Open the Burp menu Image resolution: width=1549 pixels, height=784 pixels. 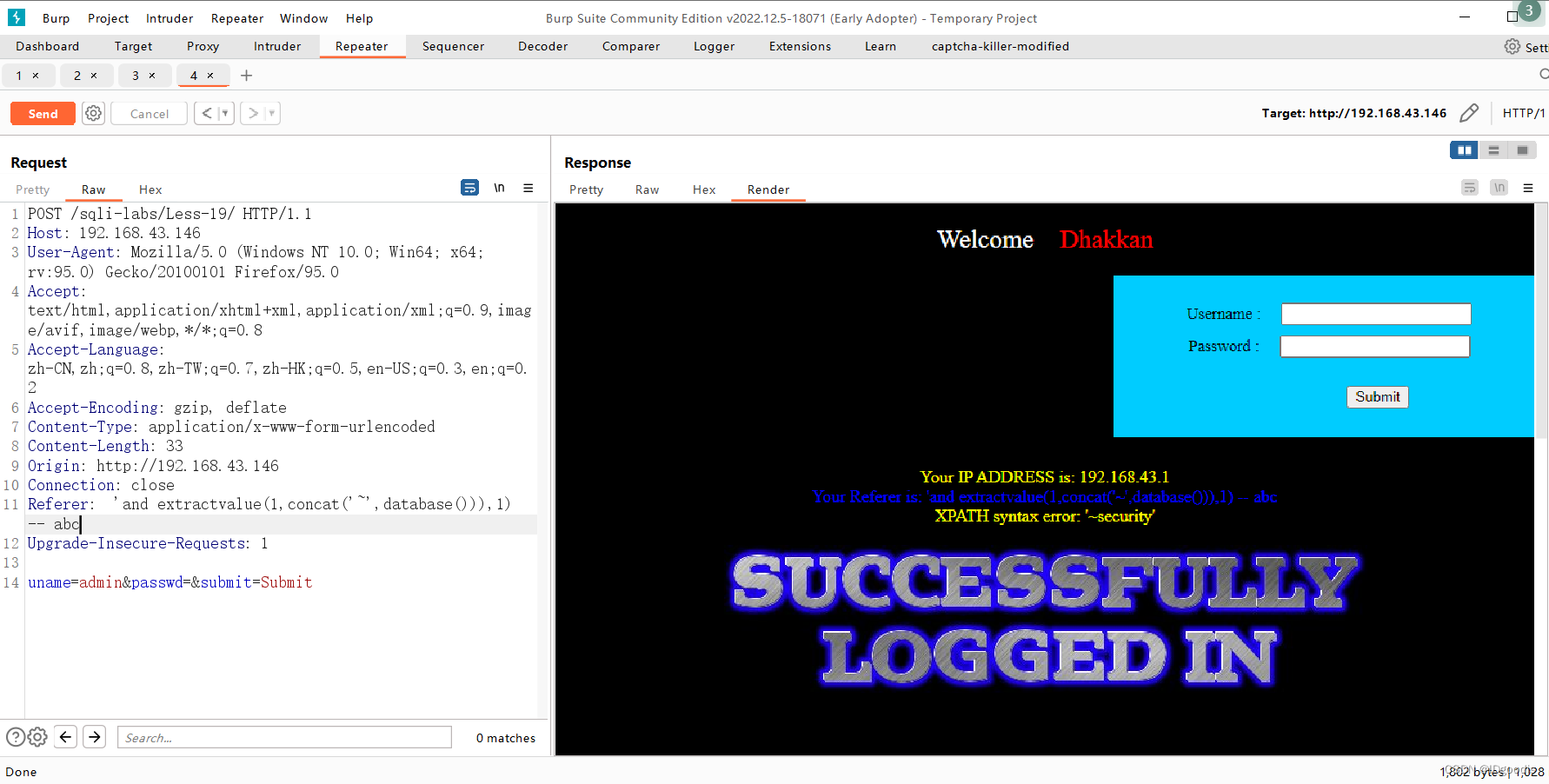coord(56,18)
